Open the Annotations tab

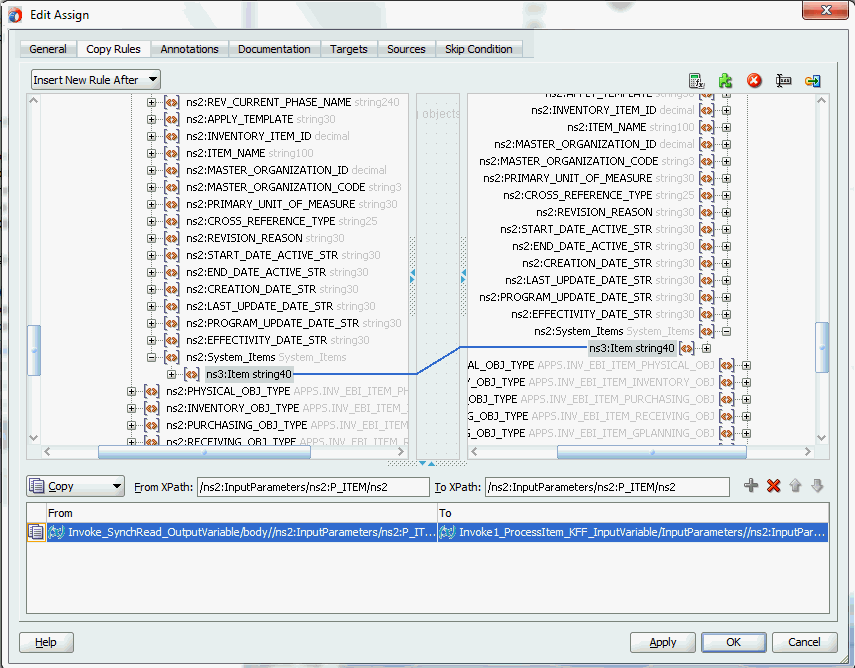[x=189, y=49]
